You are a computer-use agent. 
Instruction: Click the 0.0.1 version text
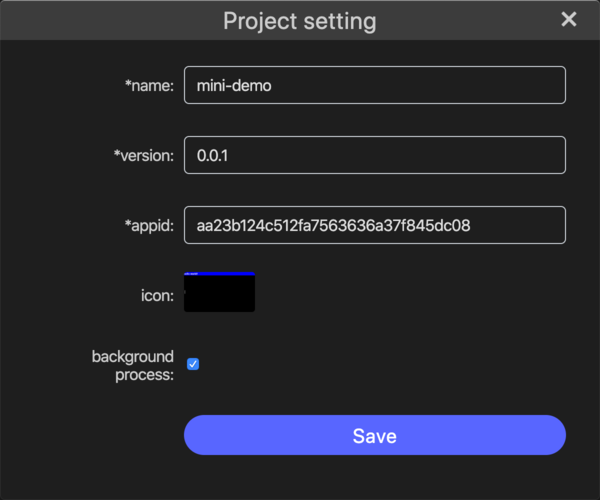click(x=212, y=156)
